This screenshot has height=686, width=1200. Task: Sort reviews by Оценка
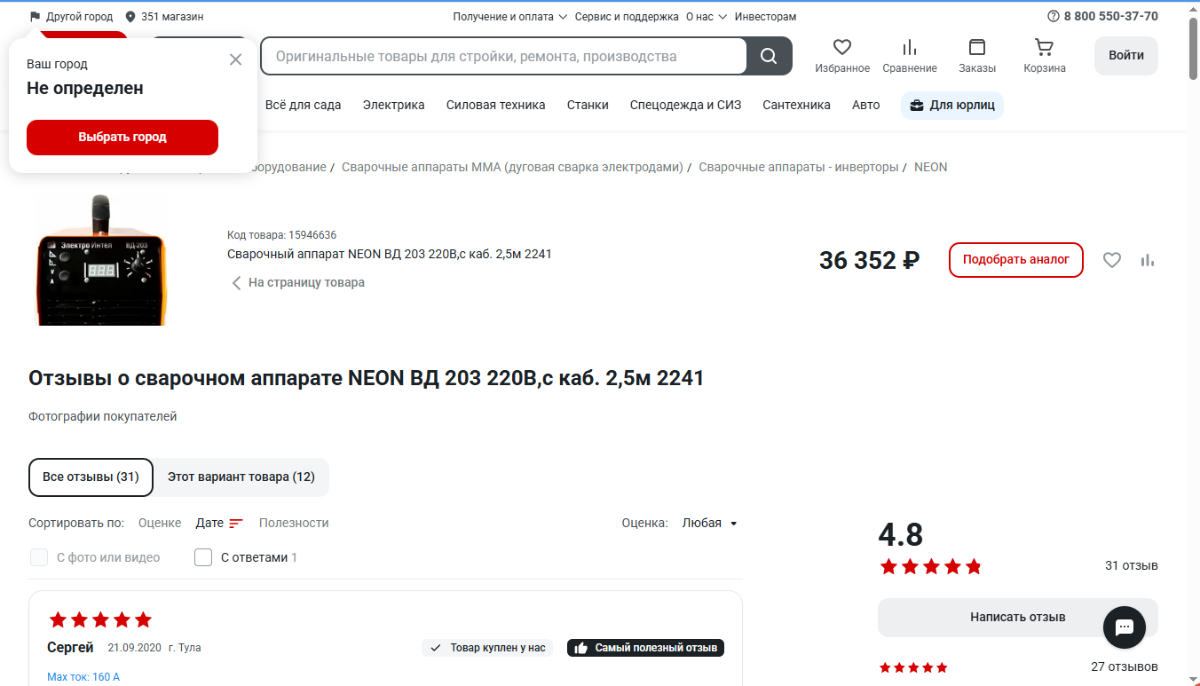click(x=160, y=523)
